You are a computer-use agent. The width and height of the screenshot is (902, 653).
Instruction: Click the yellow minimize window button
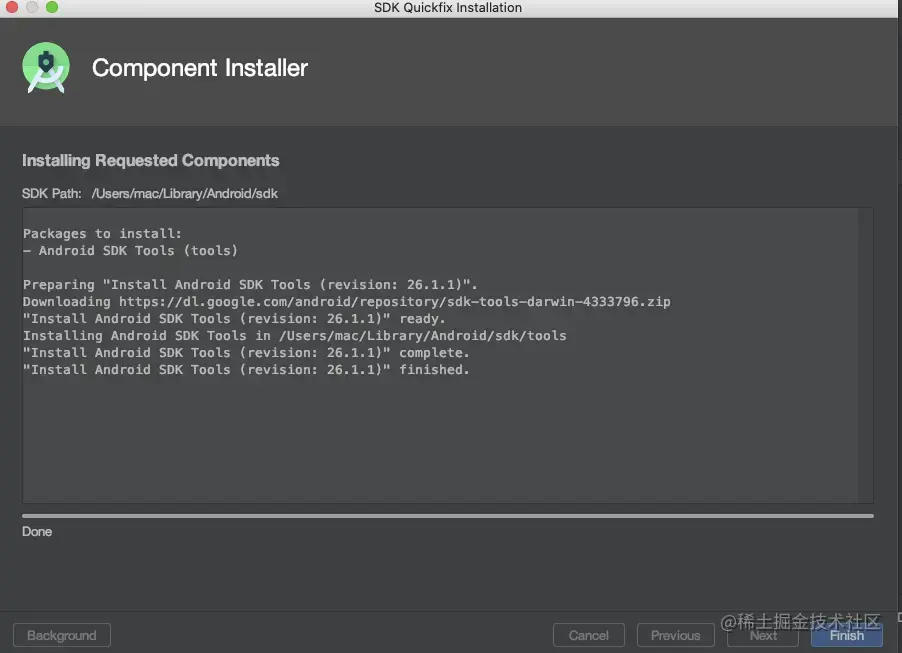pyautogui.click(x=32, y=7)
